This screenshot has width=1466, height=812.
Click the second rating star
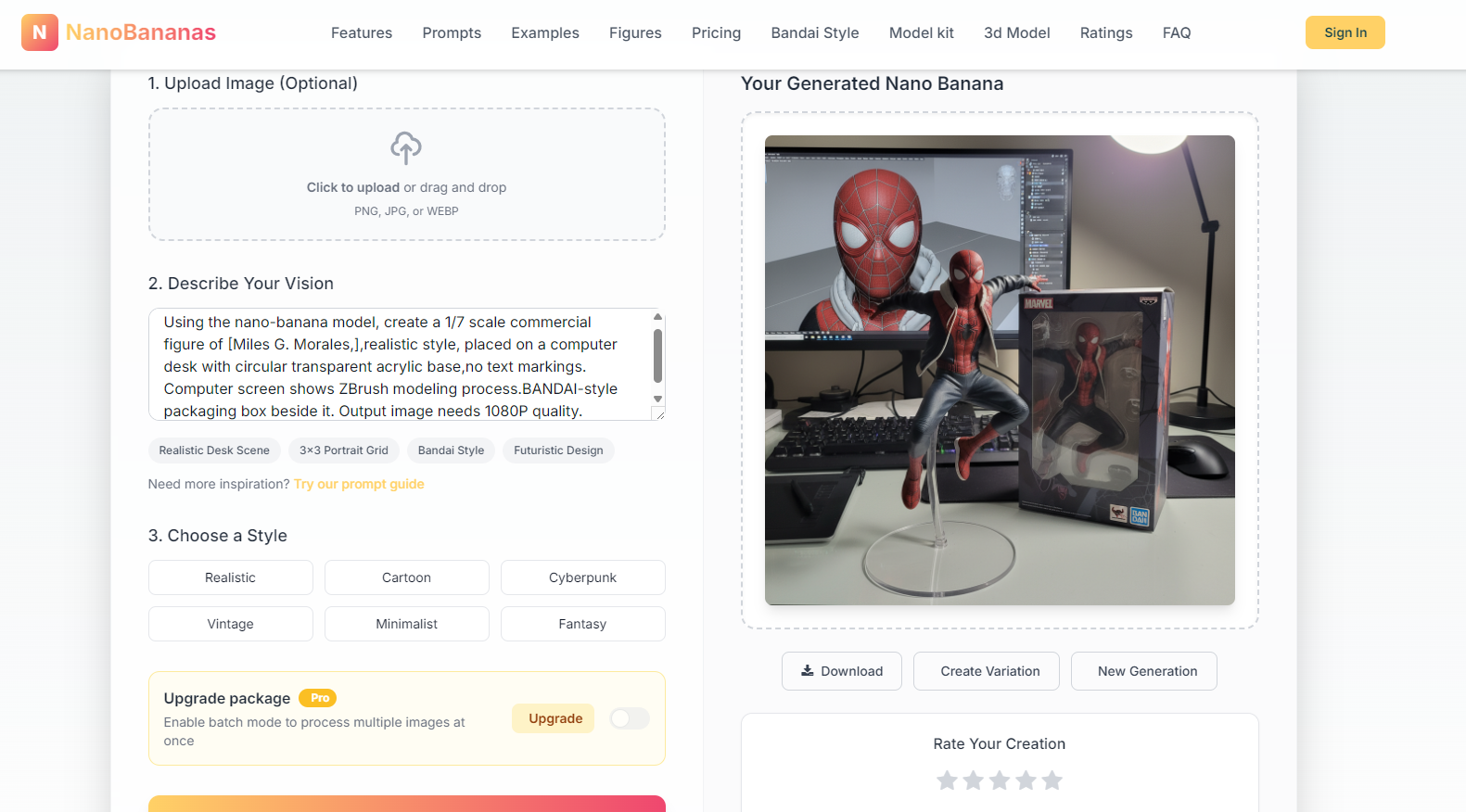pos(973,780)
